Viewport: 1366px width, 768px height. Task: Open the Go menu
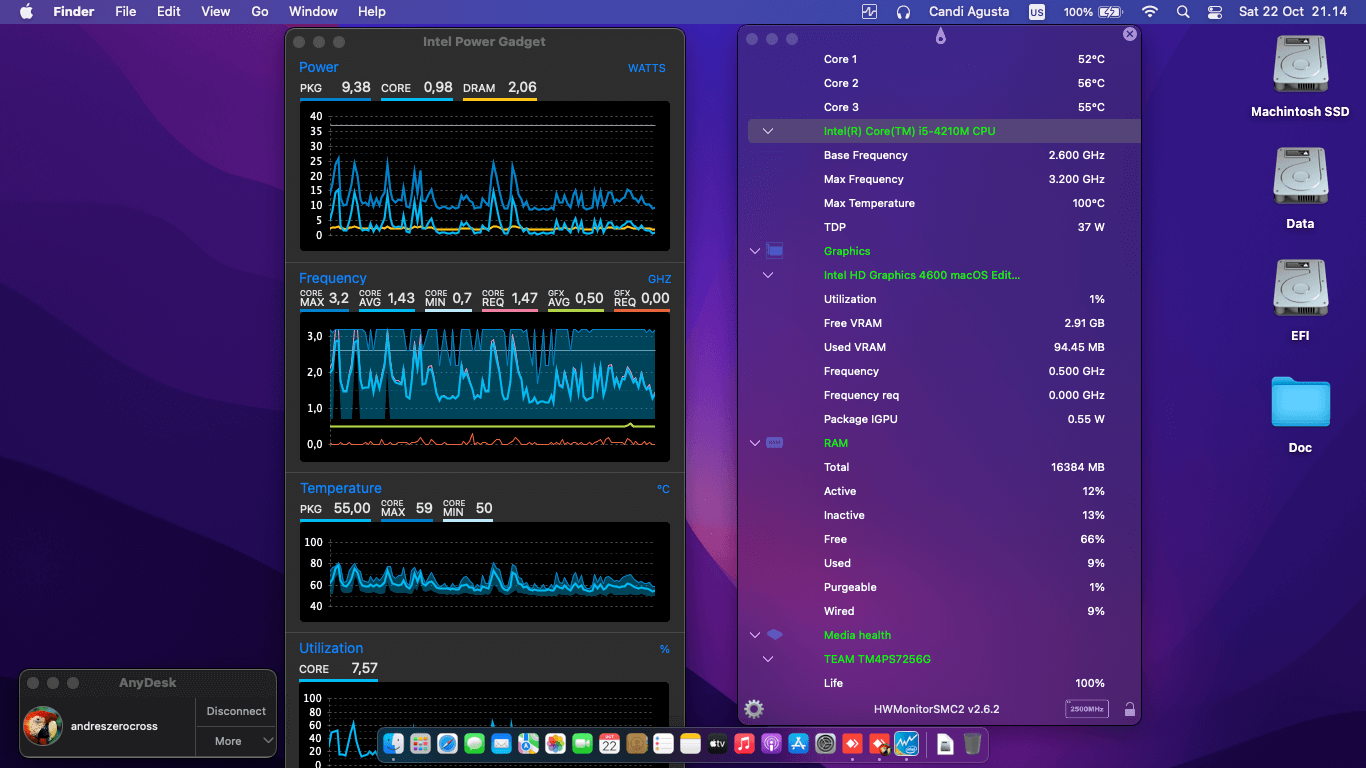point(259,12)
